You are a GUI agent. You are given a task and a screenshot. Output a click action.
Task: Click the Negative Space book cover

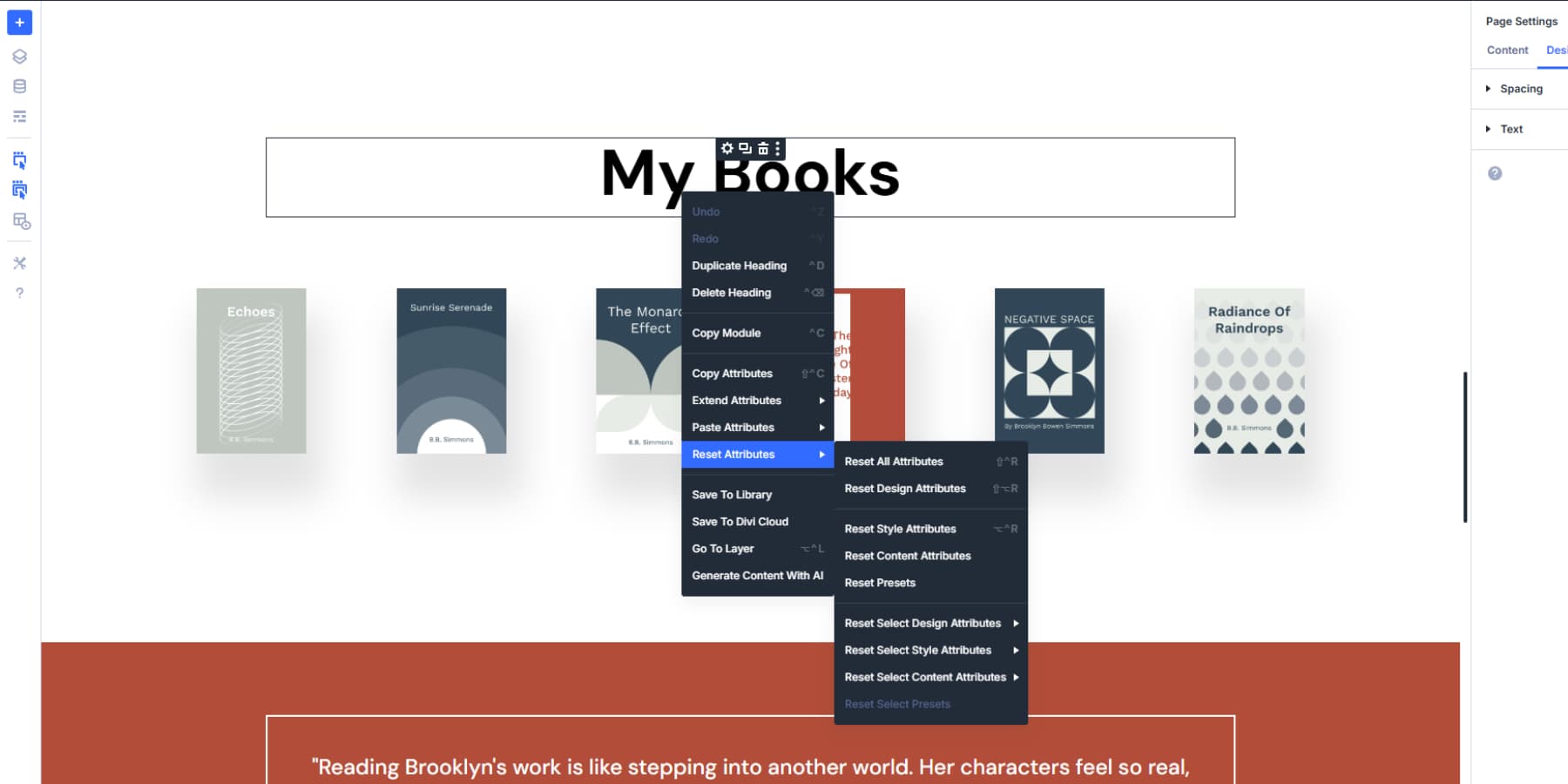pyautogui.click(x=1049, y=371)
